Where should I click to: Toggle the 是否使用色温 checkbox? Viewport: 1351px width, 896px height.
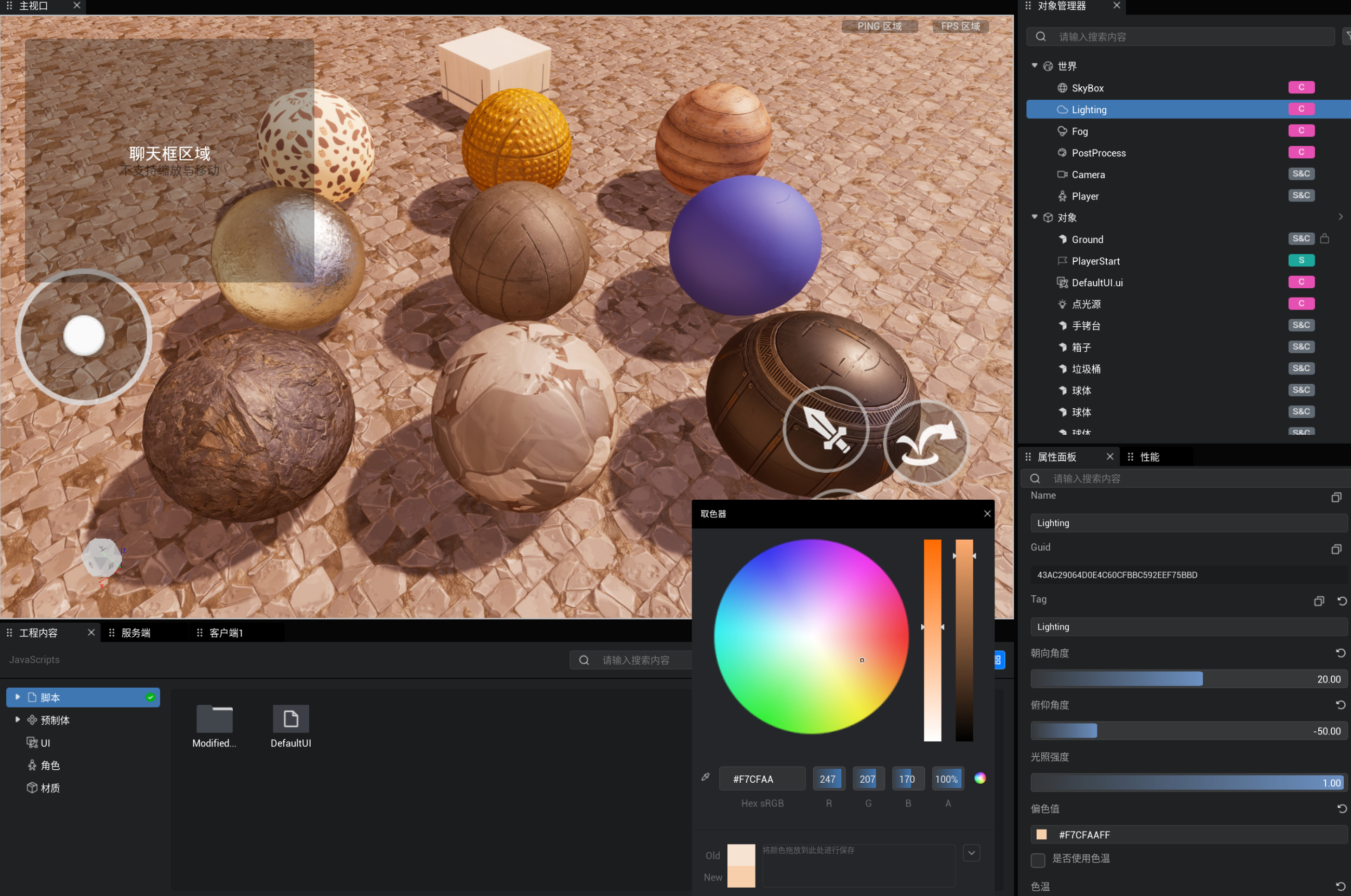point(1038,860)
